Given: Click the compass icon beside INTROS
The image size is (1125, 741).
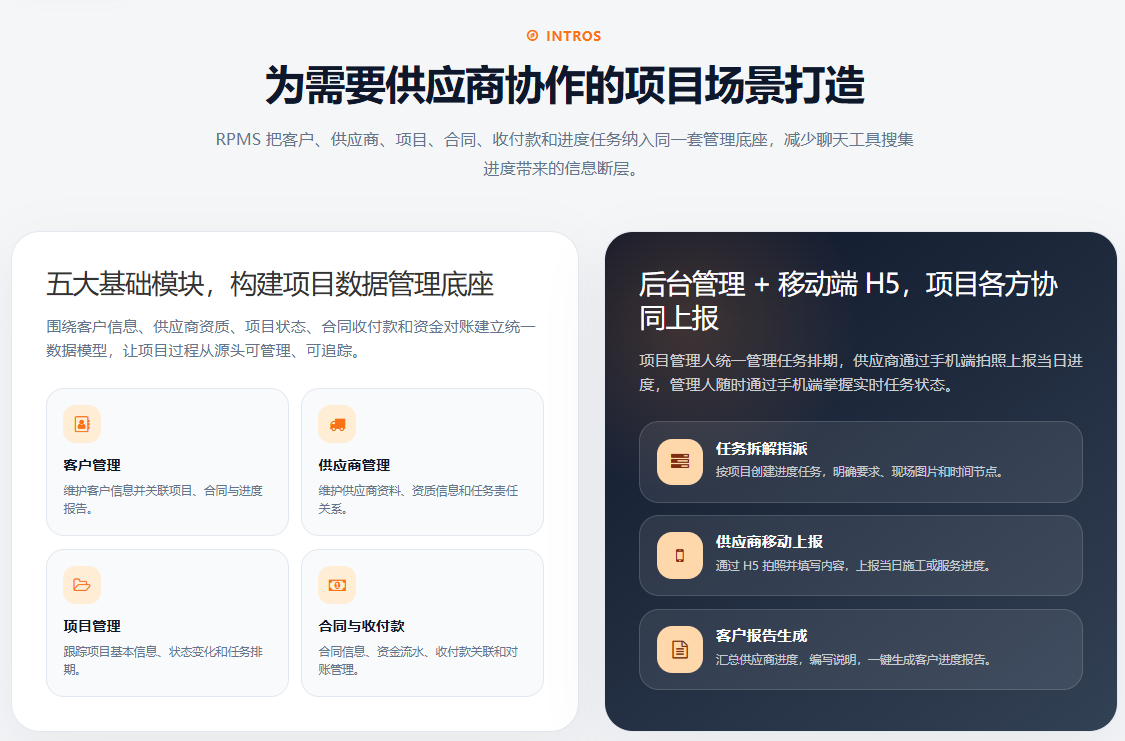Looking at the screenshot, I should [532, 36].
